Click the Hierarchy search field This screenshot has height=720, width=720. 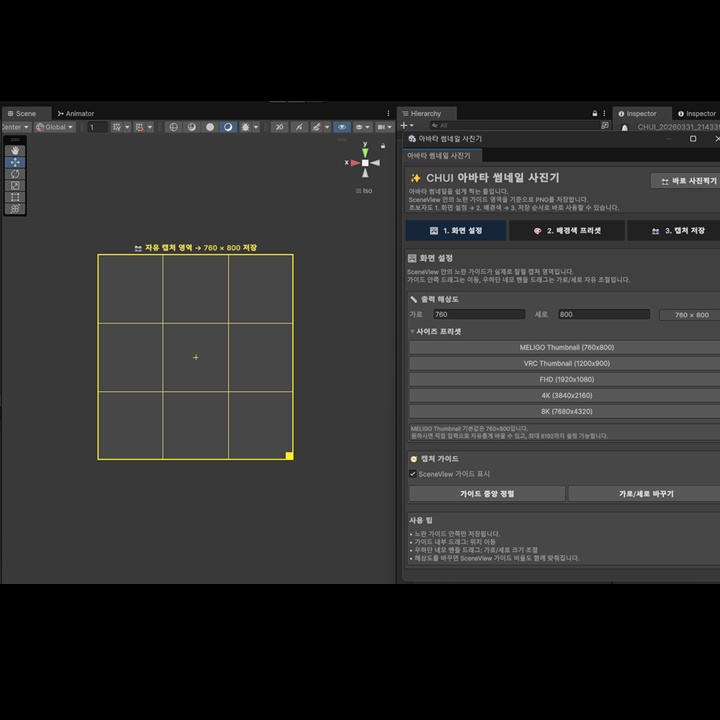(x=514, y=125)
